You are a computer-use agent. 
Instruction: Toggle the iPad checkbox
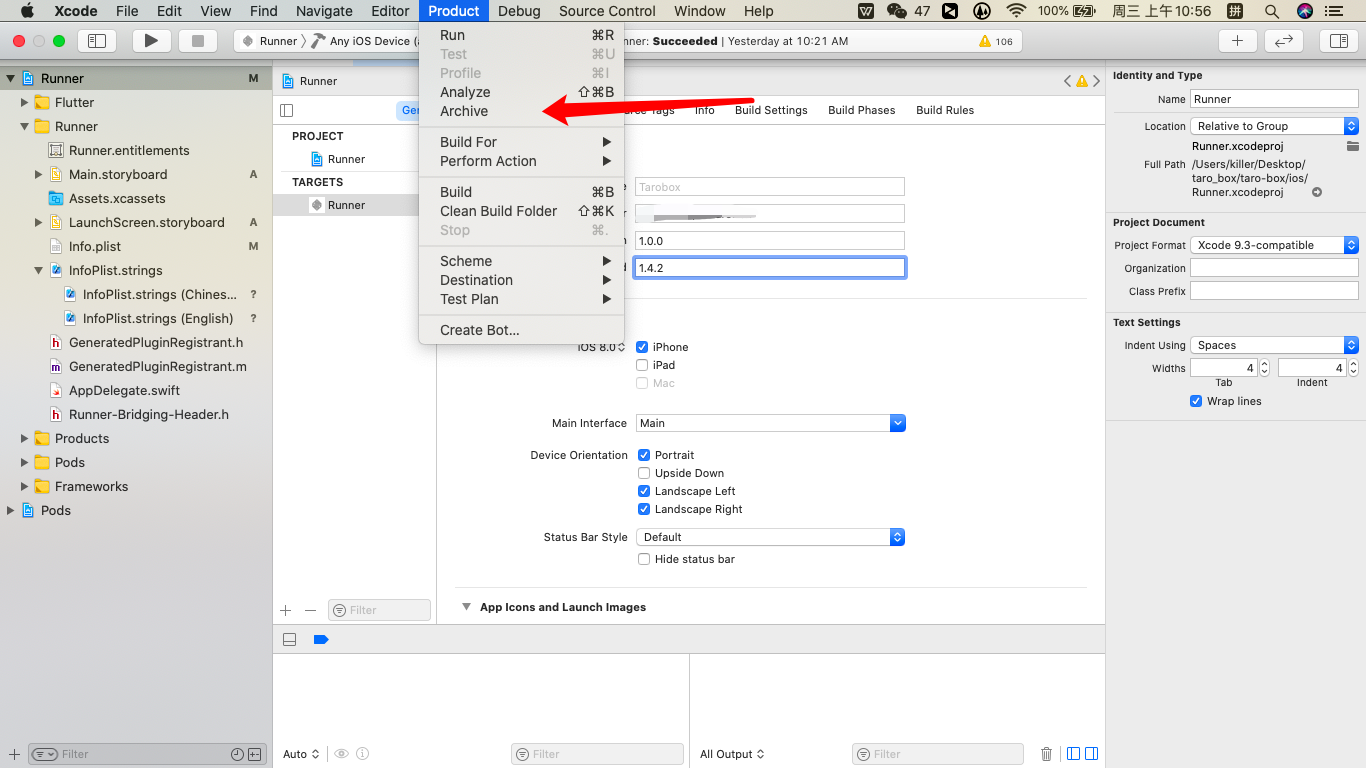coord(642,365)
